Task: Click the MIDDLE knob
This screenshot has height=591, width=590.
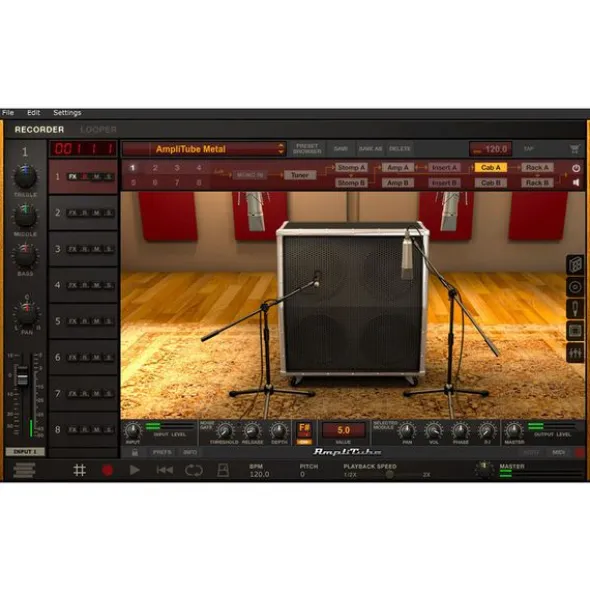Action: point(25,216)
